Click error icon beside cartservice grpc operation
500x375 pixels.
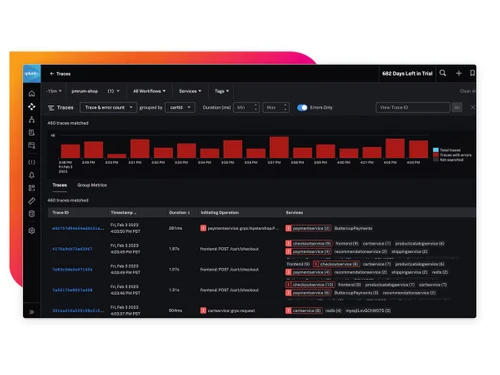[x=203, y=311]
